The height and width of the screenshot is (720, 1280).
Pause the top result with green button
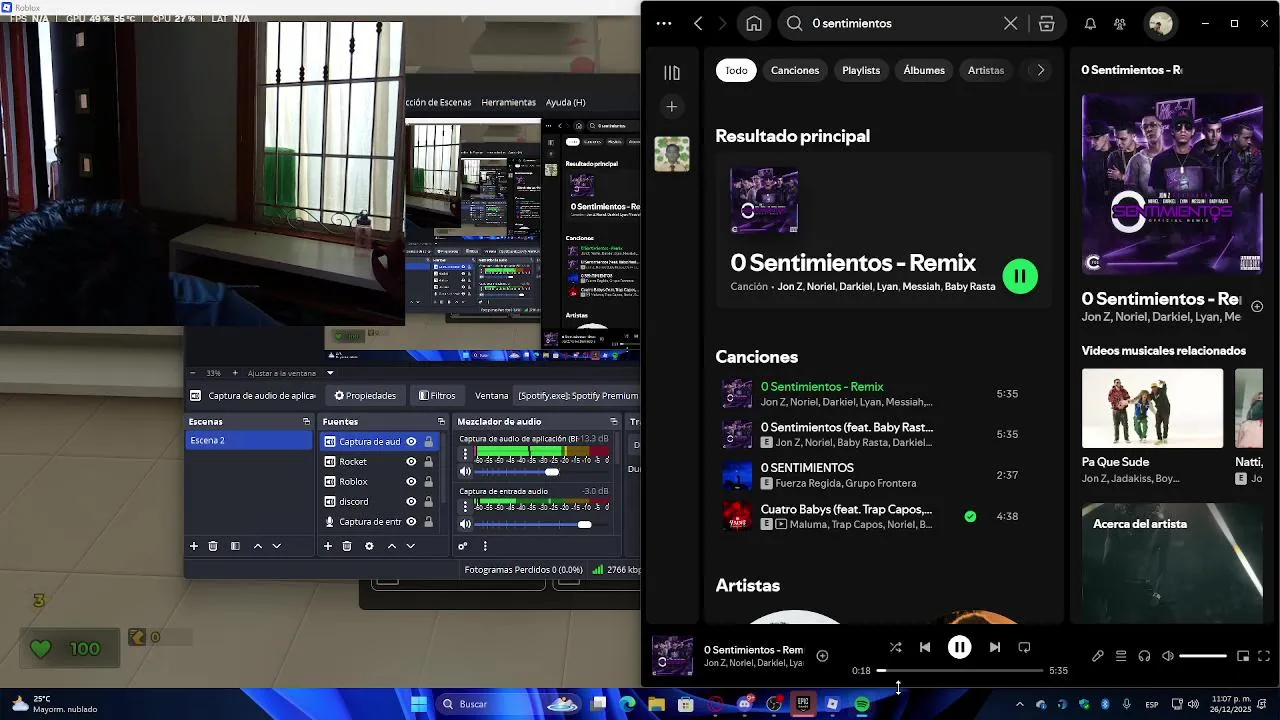1020,276
